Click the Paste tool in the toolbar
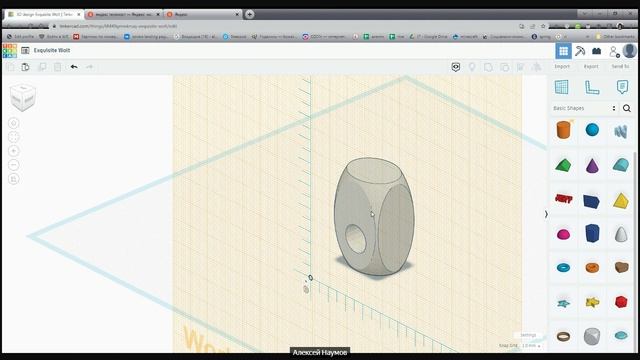The height and width of the screenshot is (360, 640). pyautogui.click(x=25, y=67)
